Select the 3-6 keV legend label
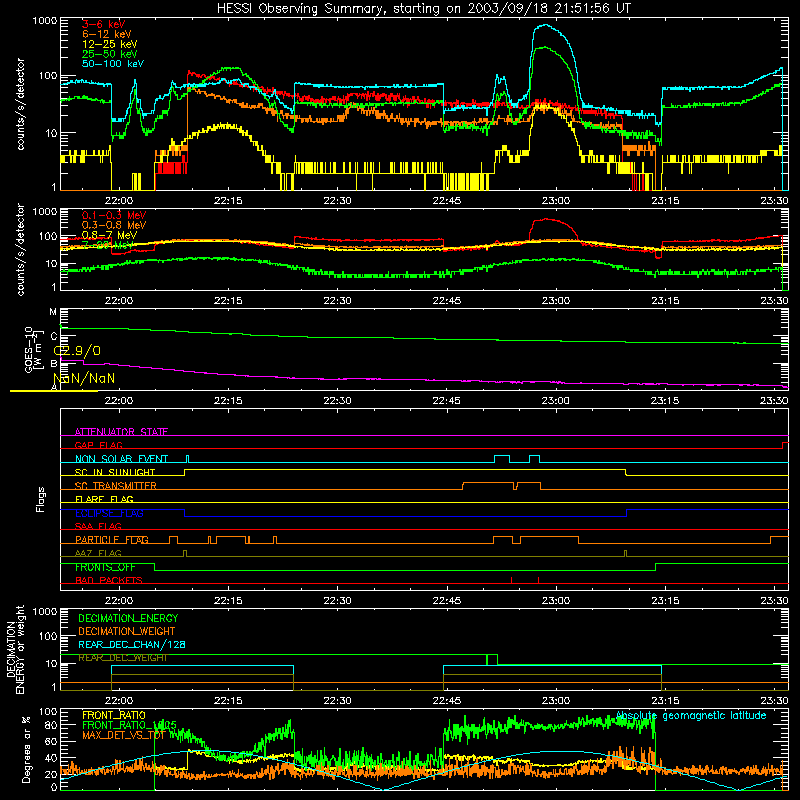Viewport: 800px width, 800px height. (x=104, y=24)
